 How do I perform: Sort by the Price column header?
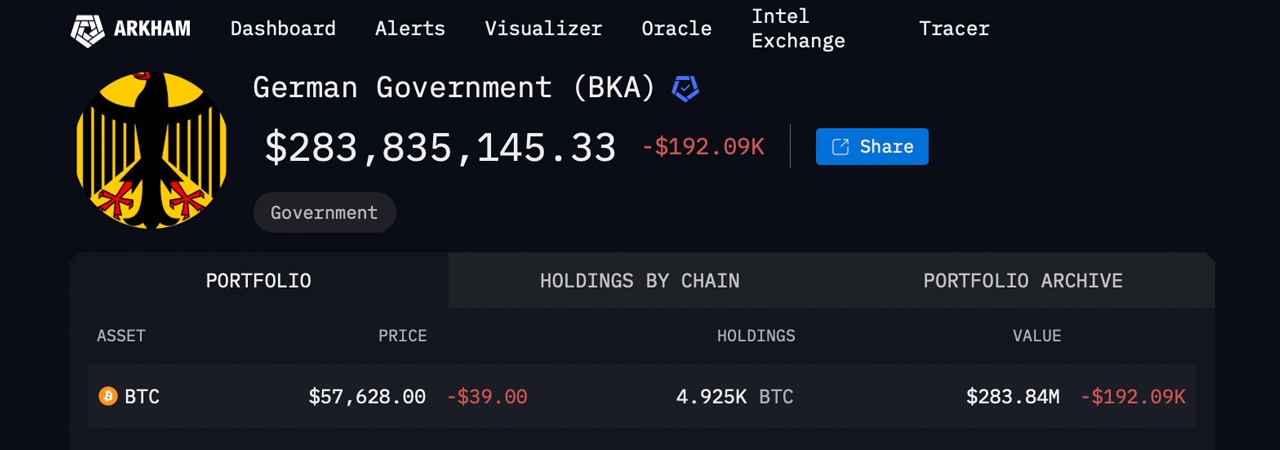pyautogui.click(x=402, y=336)
